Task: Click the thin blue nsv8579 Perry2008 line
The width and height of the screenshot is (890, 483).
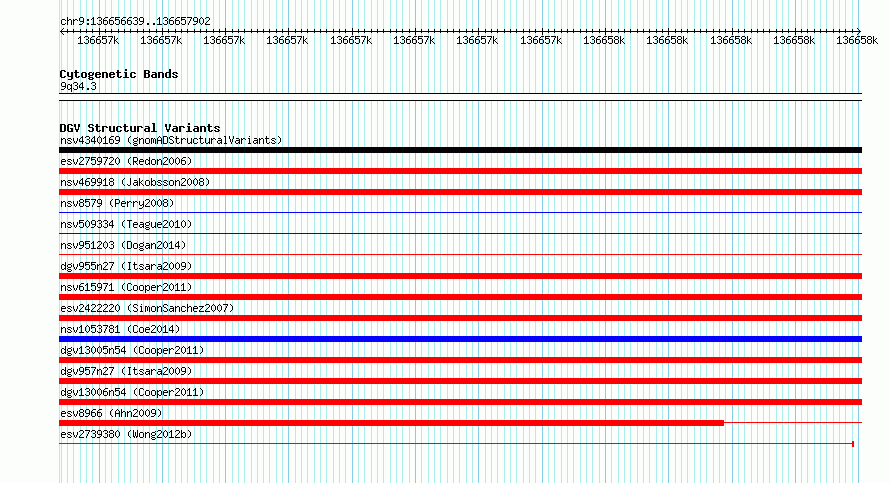Action: coord(460,213)
